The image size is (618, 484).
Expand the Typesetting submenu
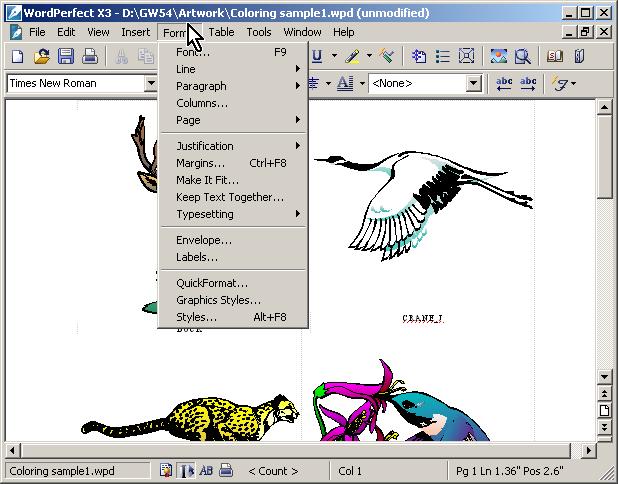pos(233,214)
